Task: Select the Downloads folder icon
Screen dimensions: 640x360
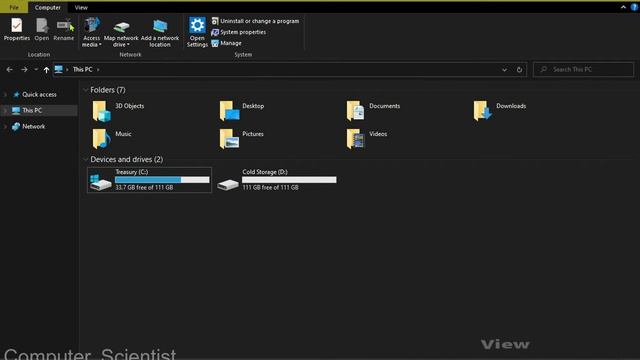Action: (482, 111)
